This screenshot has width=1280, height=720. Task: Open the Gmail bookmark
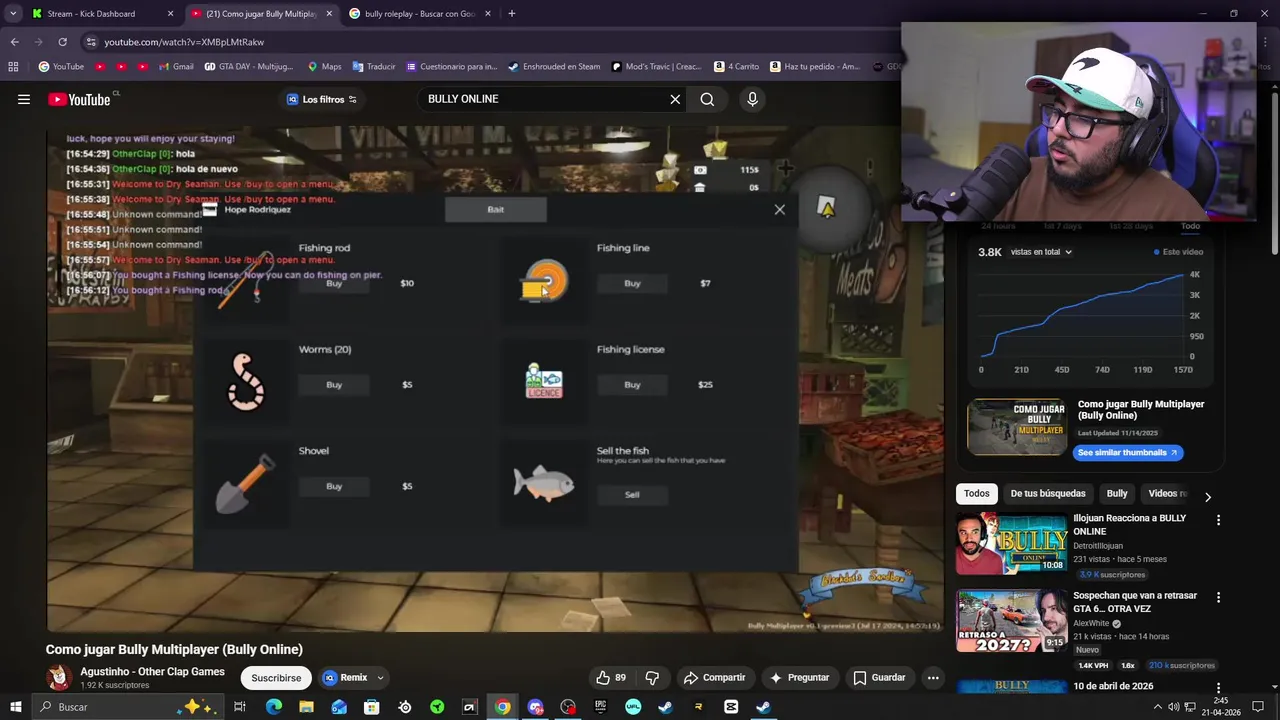point(176,67)
